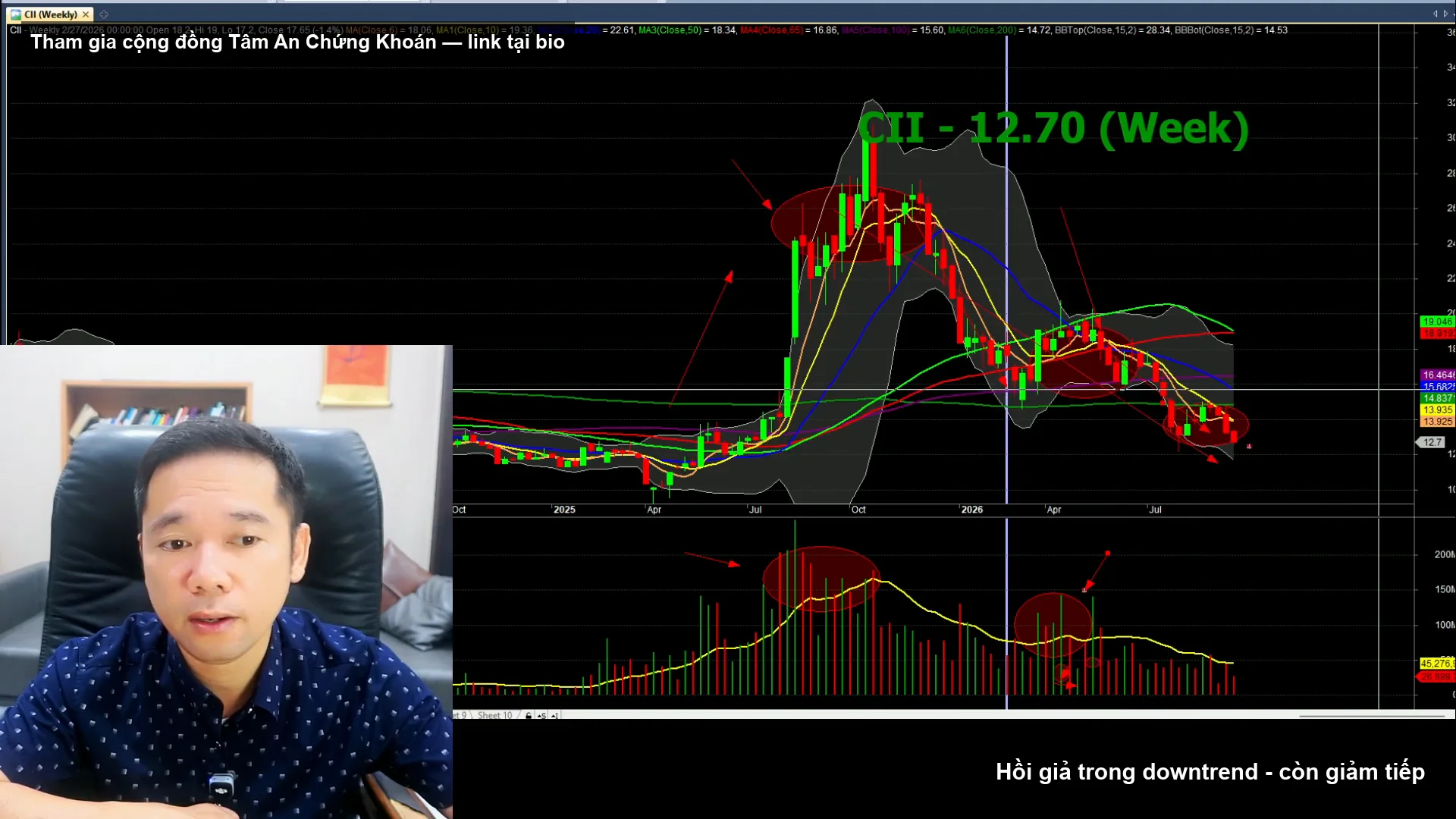Toggle the sheet lock icon
The height and width of the screenshot is (819, 1456).
529,715
